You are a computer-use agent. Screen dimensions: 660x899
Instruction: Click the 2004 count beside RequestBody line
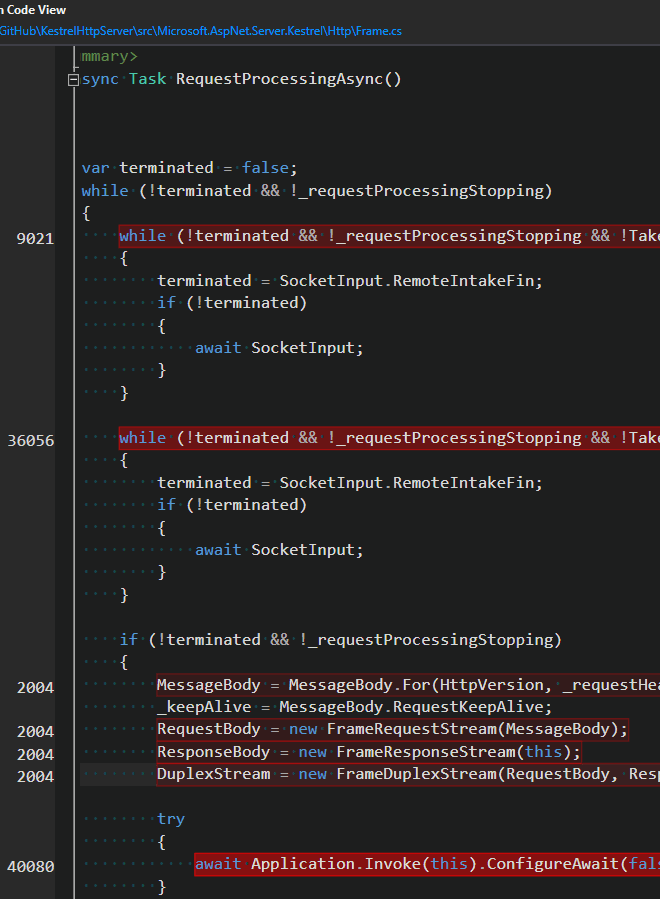tap(36, 732)
